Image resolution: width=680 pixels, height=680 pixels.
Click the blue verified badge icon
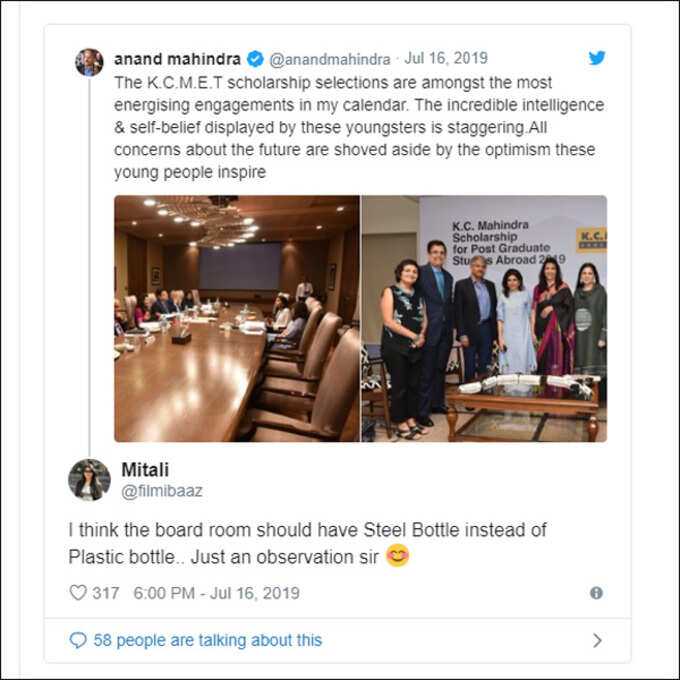255,59
